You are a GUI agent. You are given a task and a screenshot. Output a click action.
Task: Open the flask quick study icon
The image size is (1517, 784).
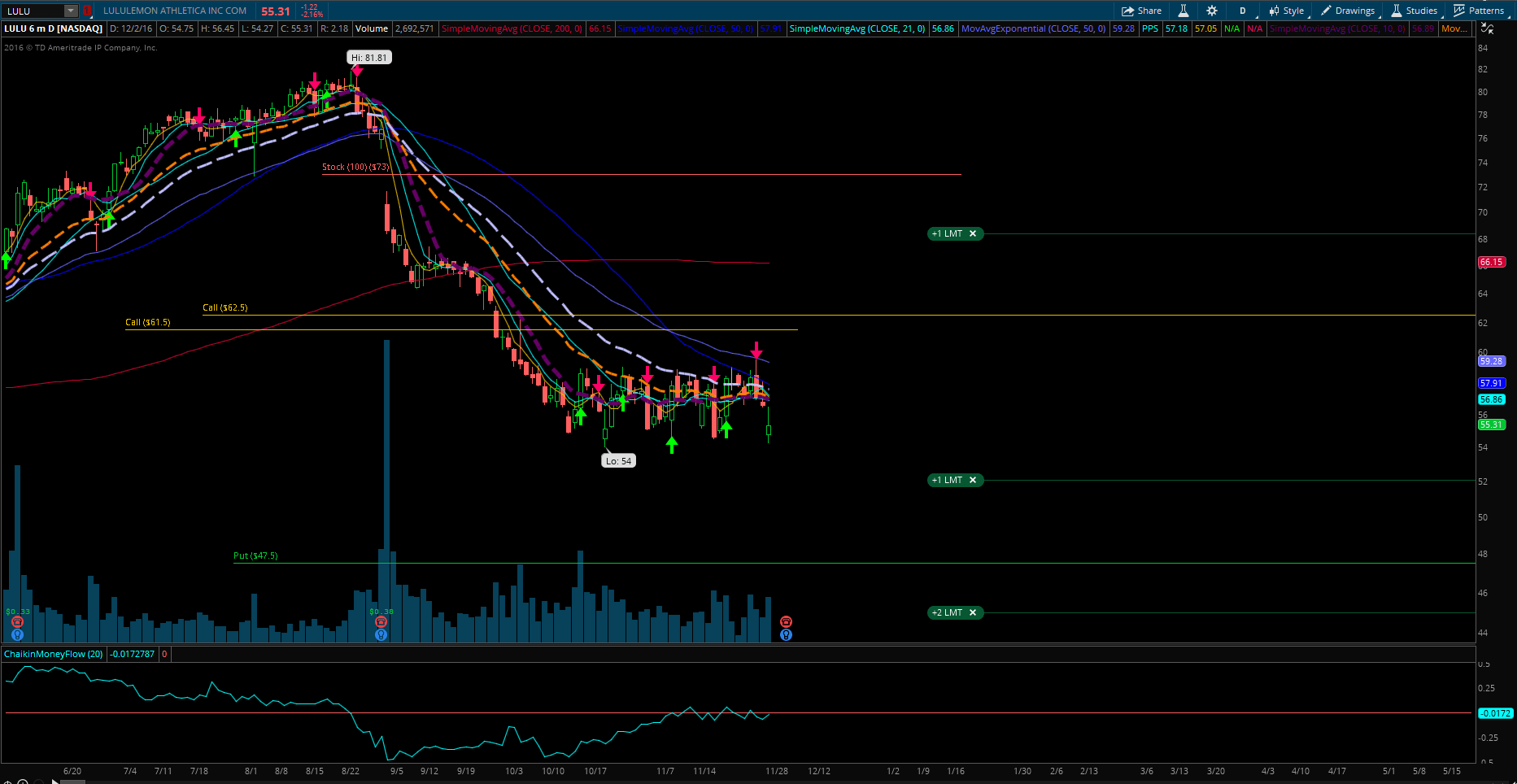1184,11
